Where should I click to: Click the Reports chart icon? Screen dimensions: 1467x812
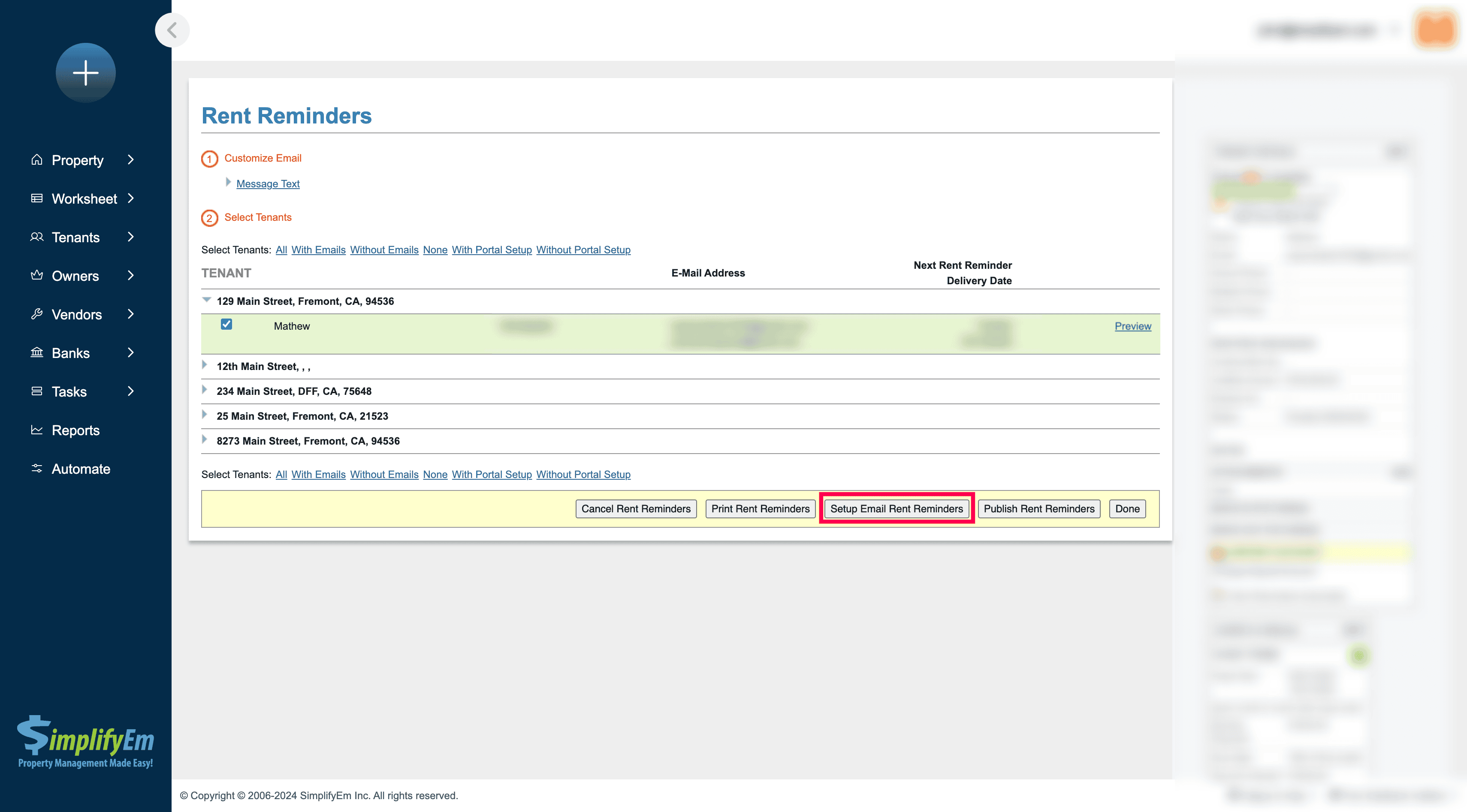coord(37,430)
